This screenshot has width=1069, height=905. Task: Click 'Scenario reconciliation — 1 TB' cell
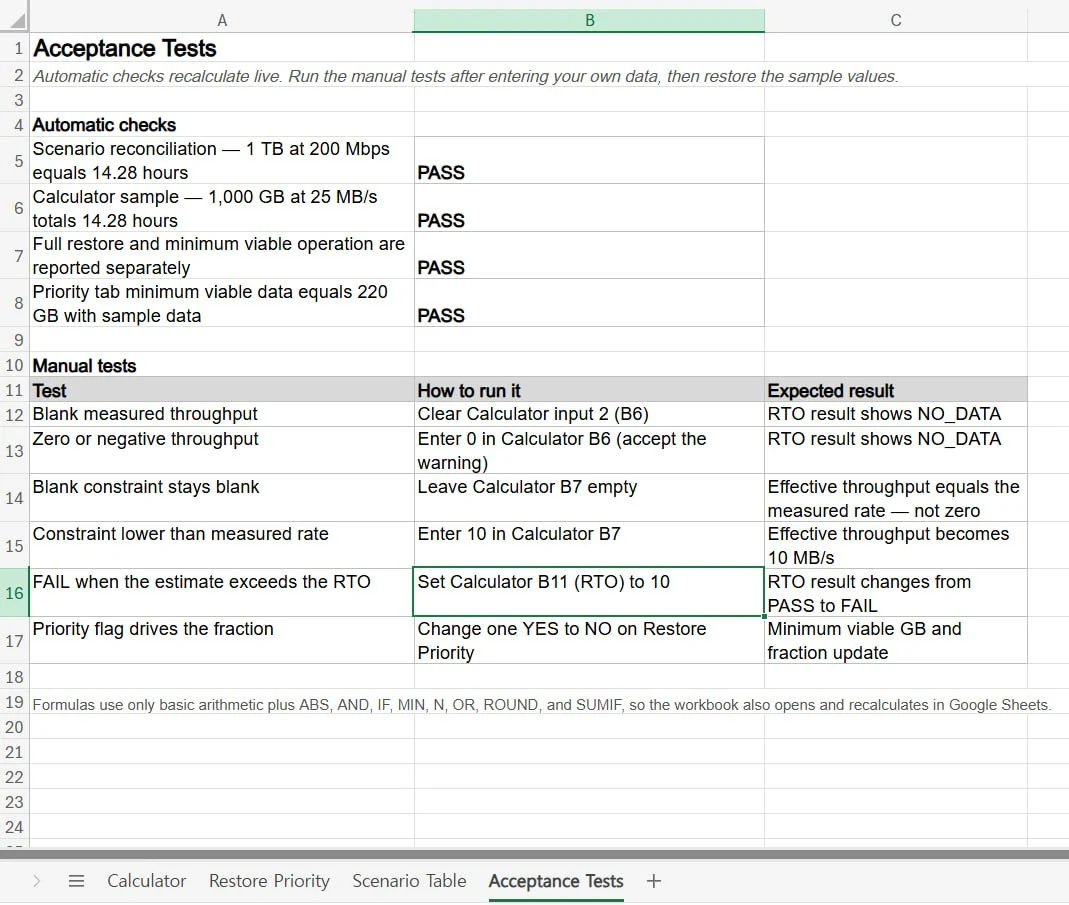(x=222, y=160)
